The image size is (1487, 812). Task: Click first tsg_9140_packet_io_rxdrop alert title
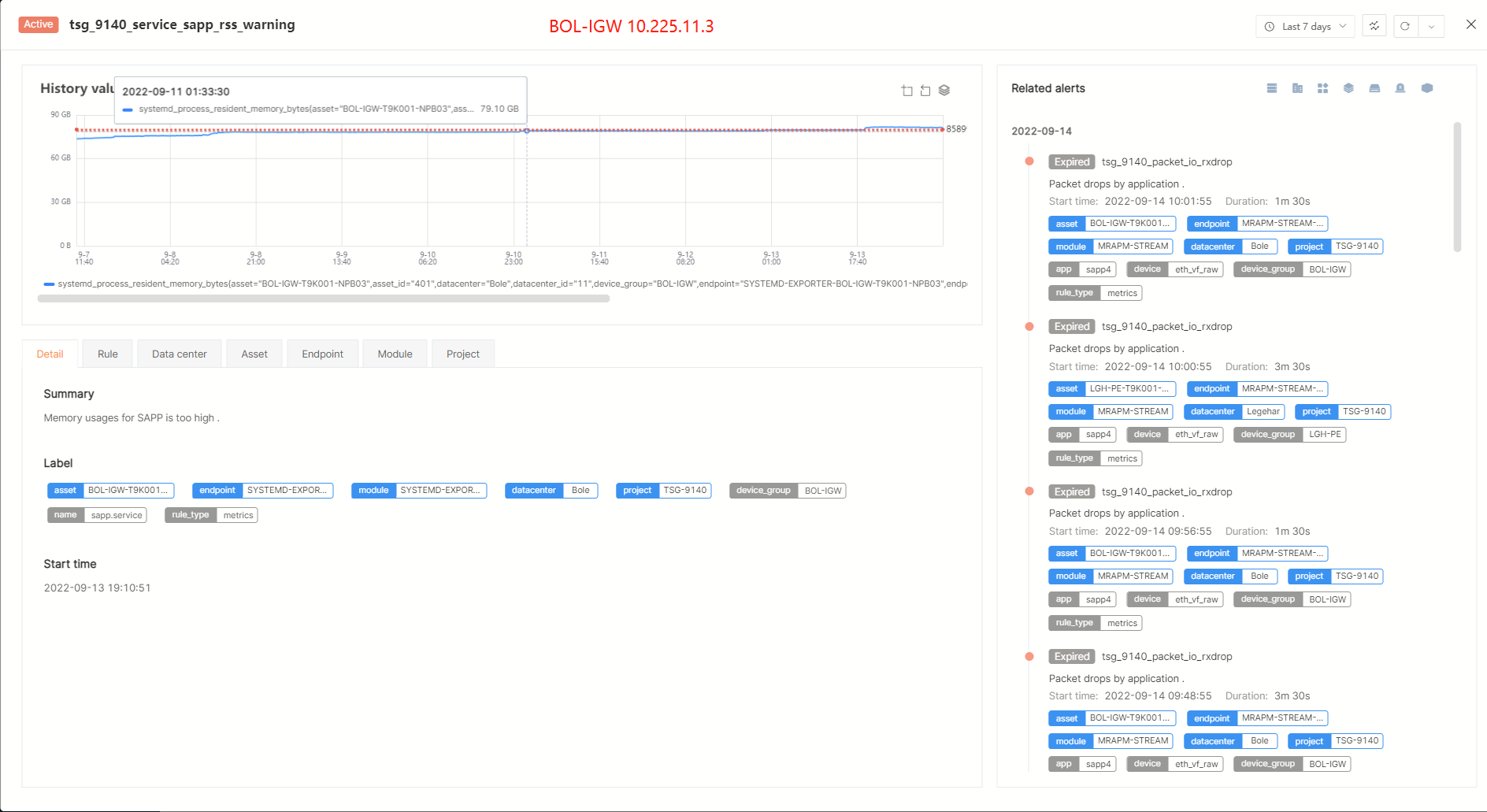click(1166, 162)
